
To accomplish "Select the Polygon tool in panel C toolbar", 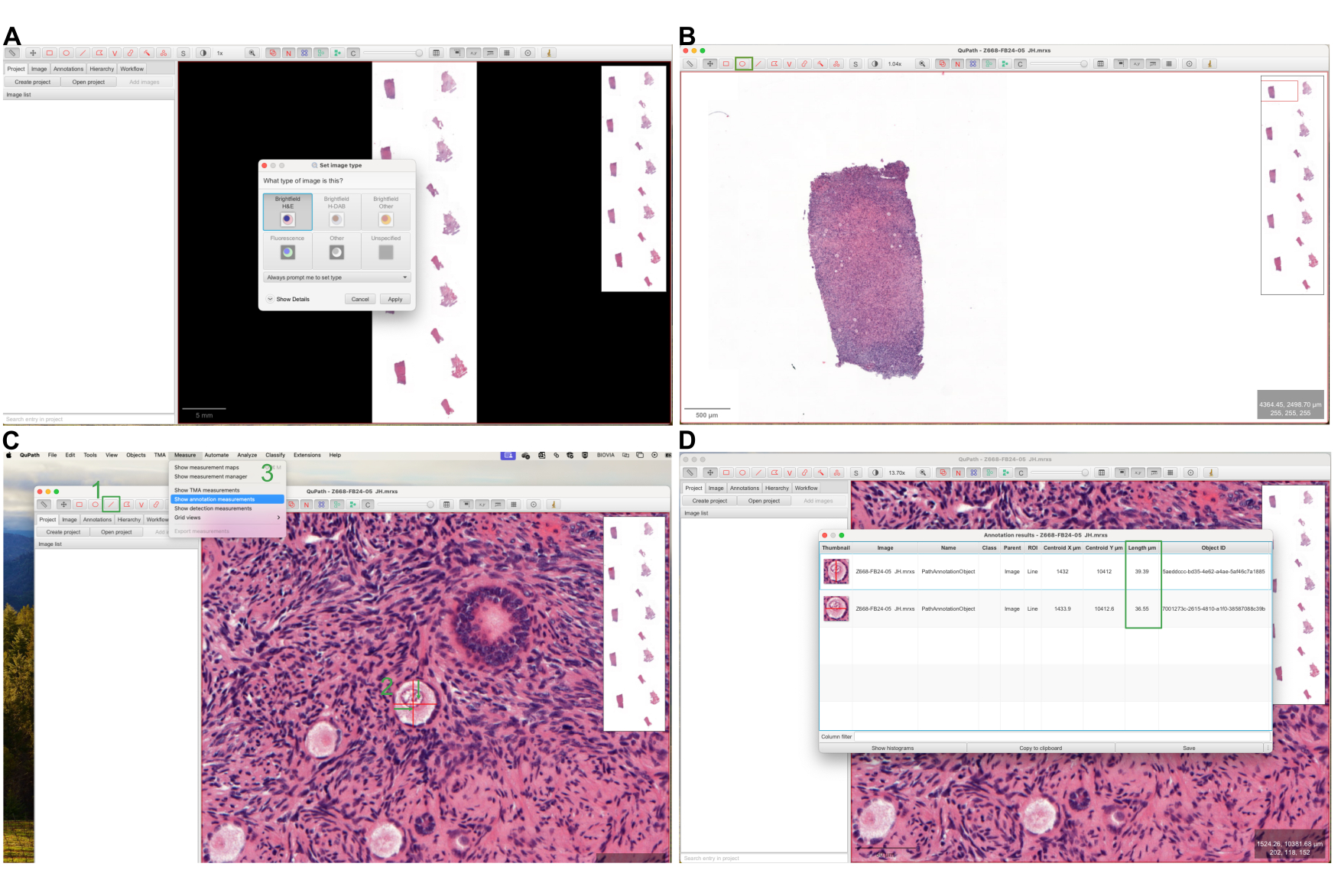I will pyautogui.click(x=127, y=505).
